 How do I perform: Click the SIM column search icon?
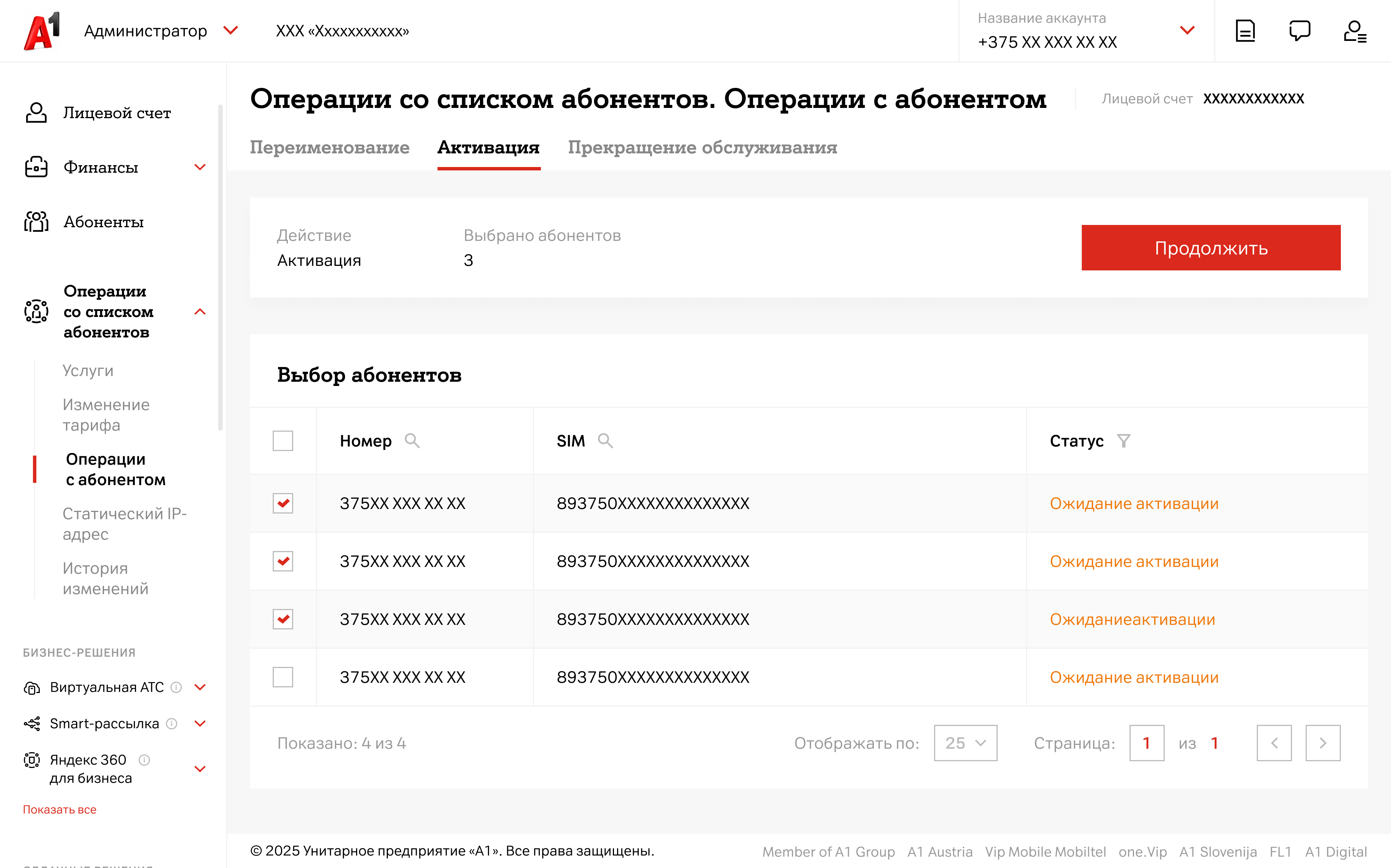[605, 441]
